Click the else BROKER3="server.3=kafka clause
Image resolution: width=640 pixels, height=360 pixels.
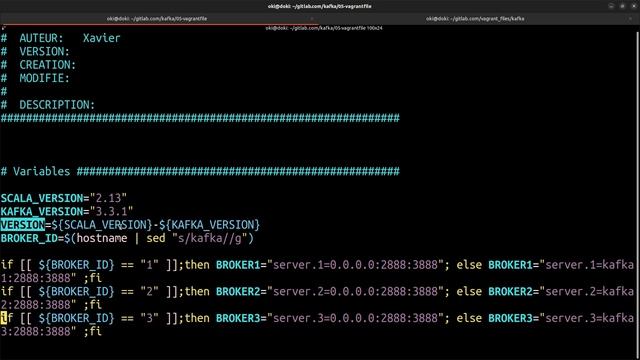[545, 318]
